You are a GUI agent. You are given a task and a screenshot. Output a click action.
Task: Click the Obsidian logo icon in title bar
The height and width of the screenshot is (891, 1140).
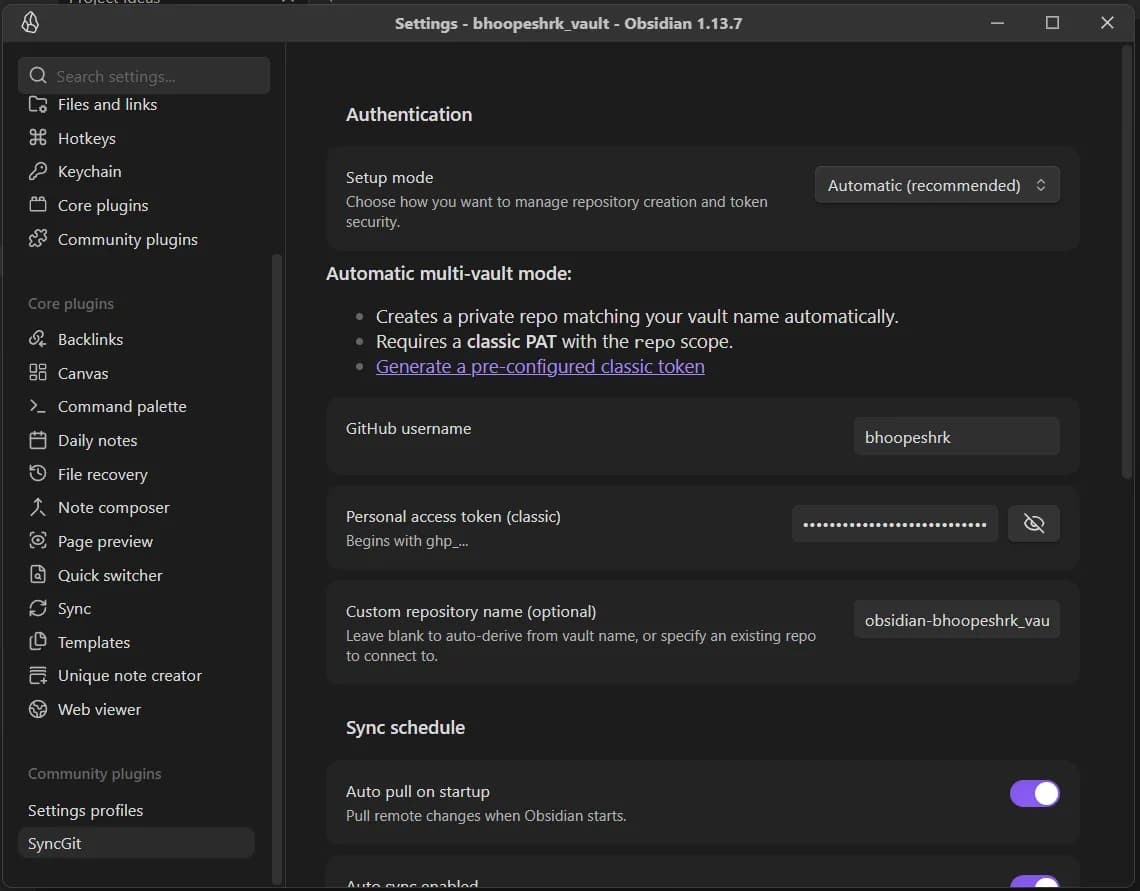coord(30,23)
